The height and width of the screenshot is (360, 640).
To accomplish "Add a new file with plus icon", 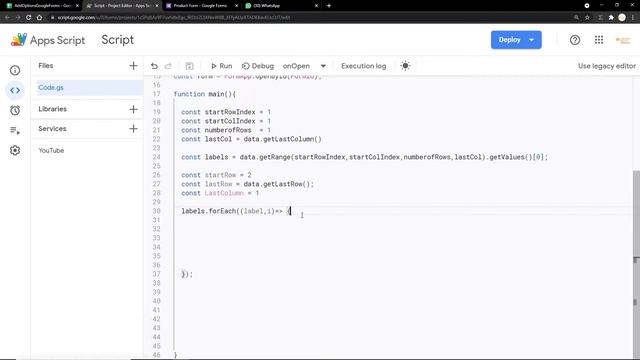I will coord(133,66).
